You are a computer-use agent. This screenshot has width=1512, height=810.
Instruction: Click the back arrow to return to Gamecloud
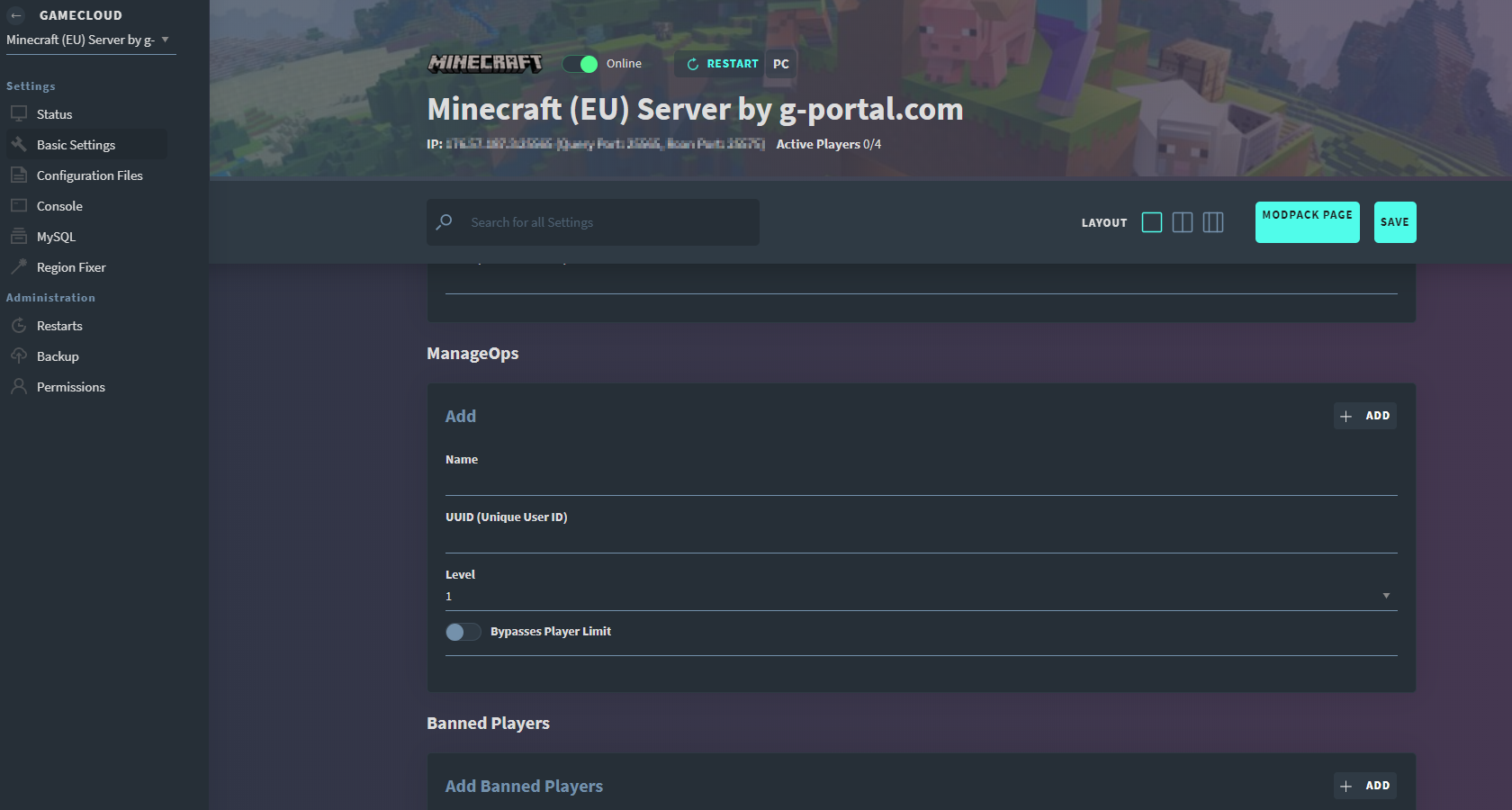14,14
